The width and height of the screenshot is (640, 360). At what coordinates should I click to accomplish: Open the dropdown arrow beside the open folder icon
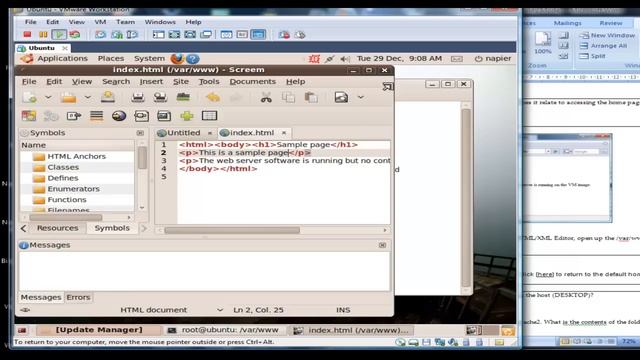click(x=87, y=97)
